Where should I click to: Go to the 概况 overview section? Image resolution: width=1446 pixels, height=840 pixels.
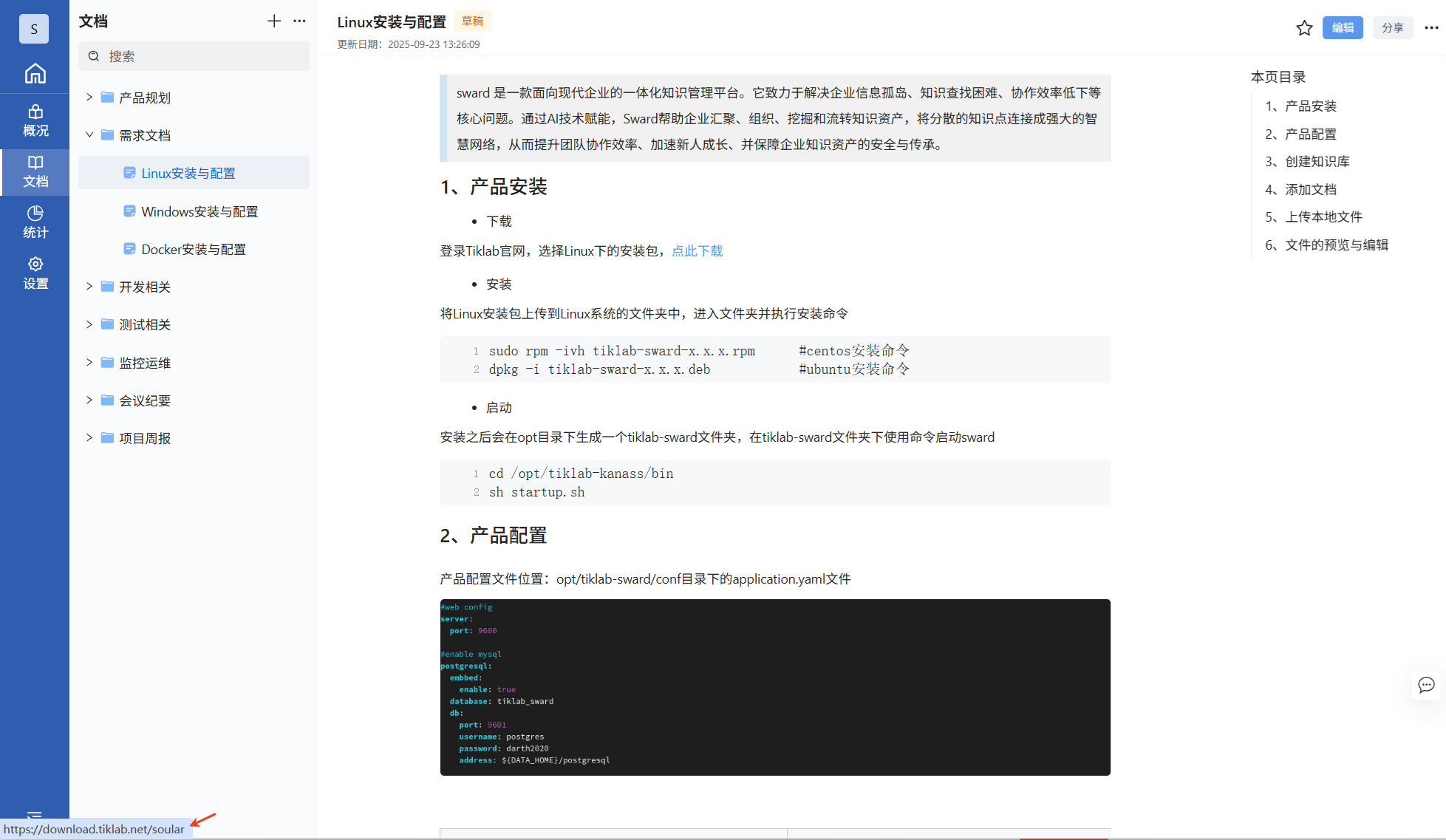click(x=35, y=121)
